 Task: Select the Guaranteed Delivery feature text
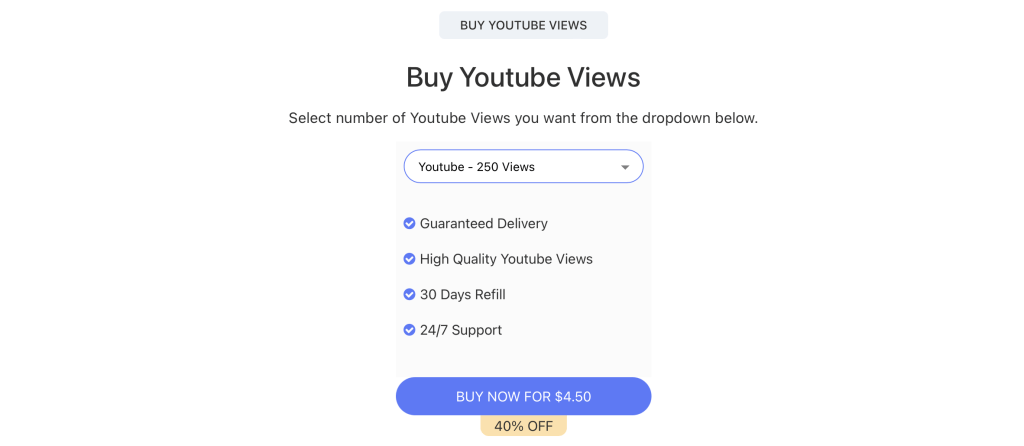483,223
